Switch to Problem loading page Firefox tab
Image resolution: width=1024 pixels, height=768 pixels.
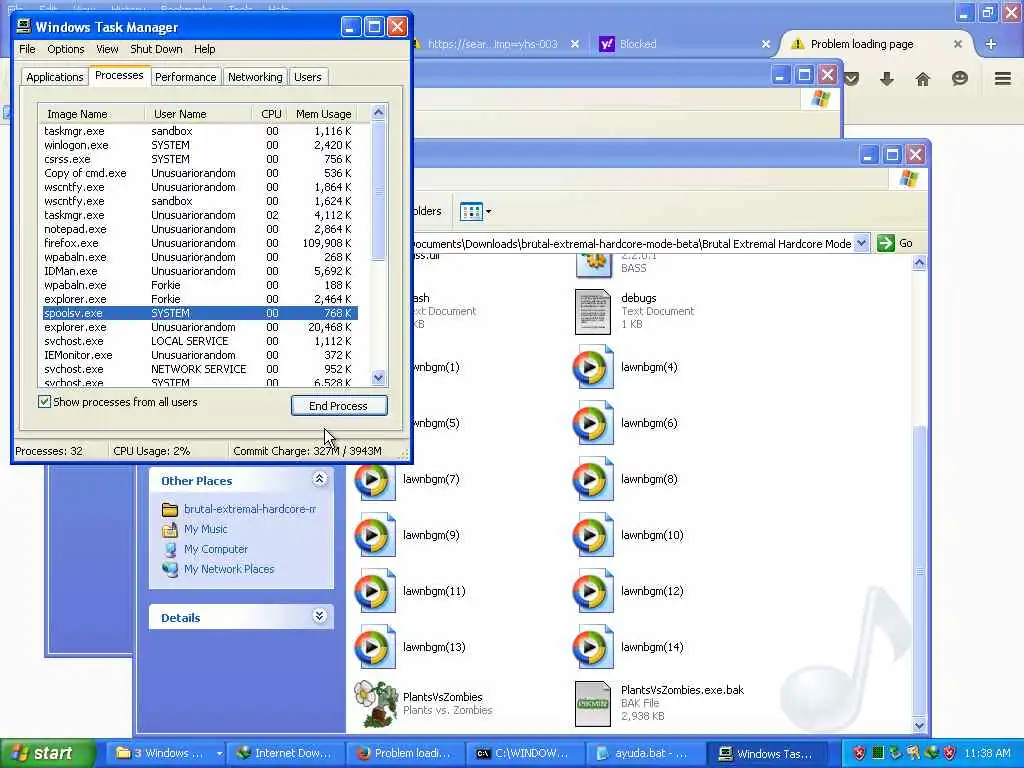(876, 44)
